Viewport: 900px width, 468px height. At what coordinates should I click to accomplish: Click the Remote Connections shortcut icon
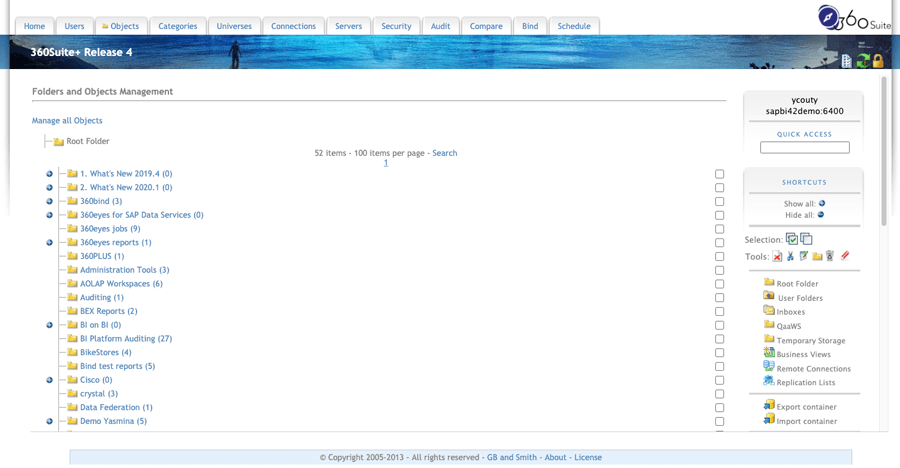click(769, 366)
